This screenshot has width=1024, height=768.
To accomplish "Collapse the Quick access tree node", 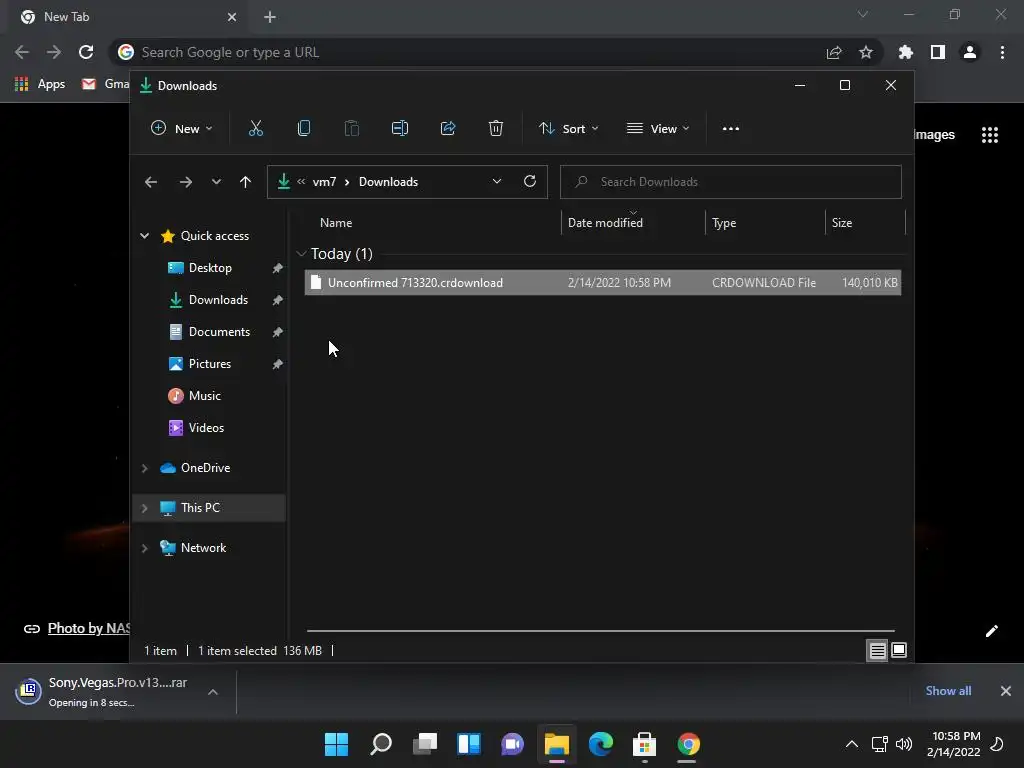I will tap(144, 236).
